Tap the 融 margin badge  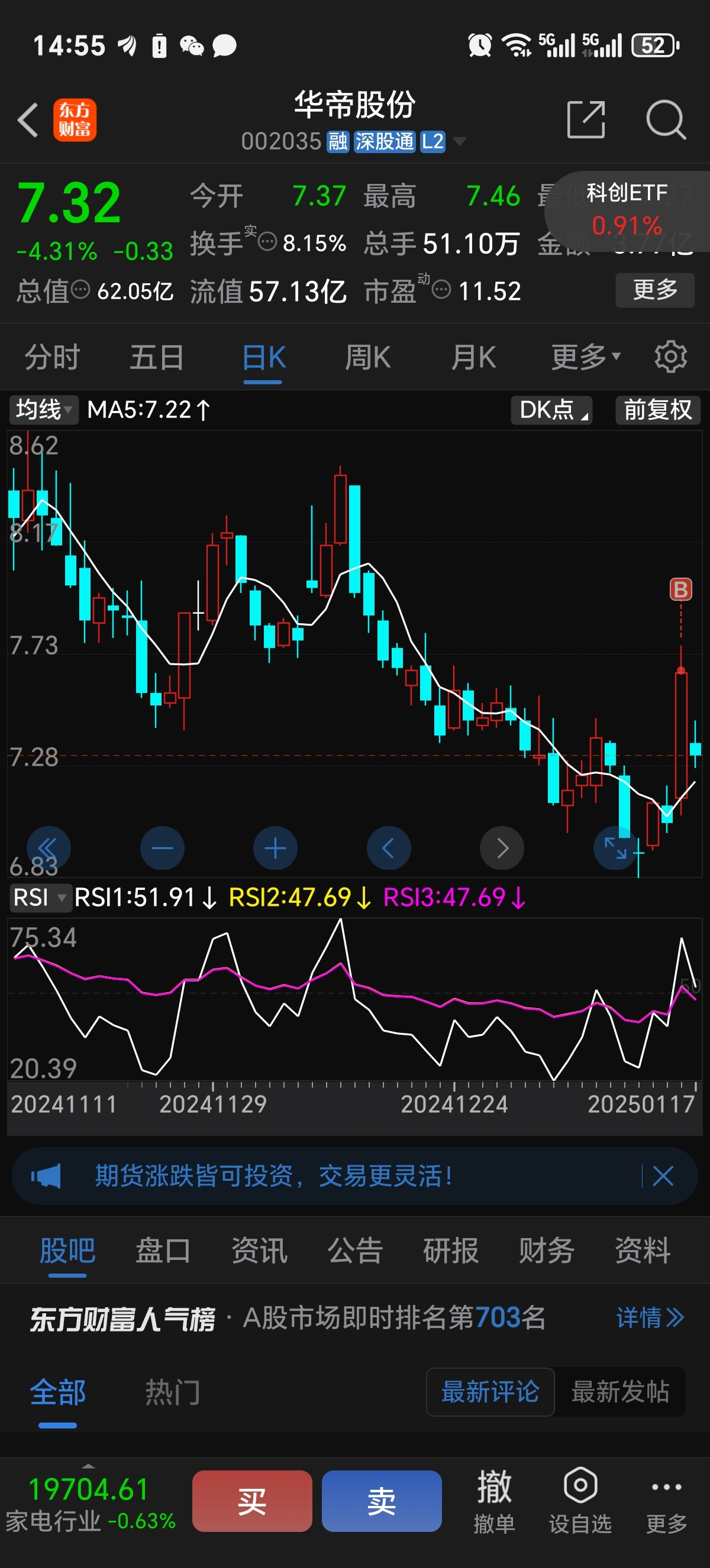tap(338, 142)
